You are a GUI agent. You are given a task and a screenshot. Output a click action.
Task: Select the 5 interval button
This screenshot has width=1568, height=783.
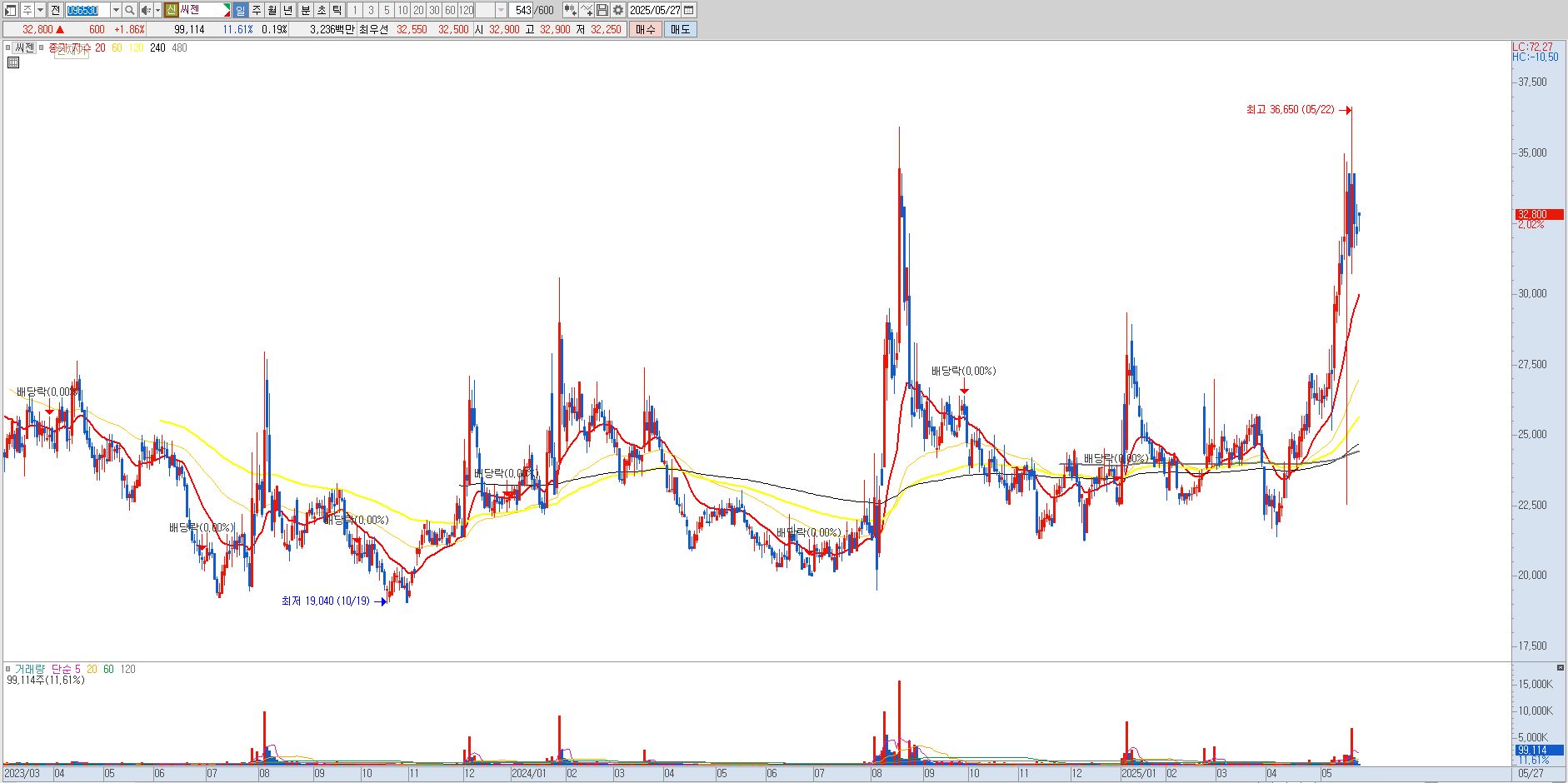coord(387,10)
